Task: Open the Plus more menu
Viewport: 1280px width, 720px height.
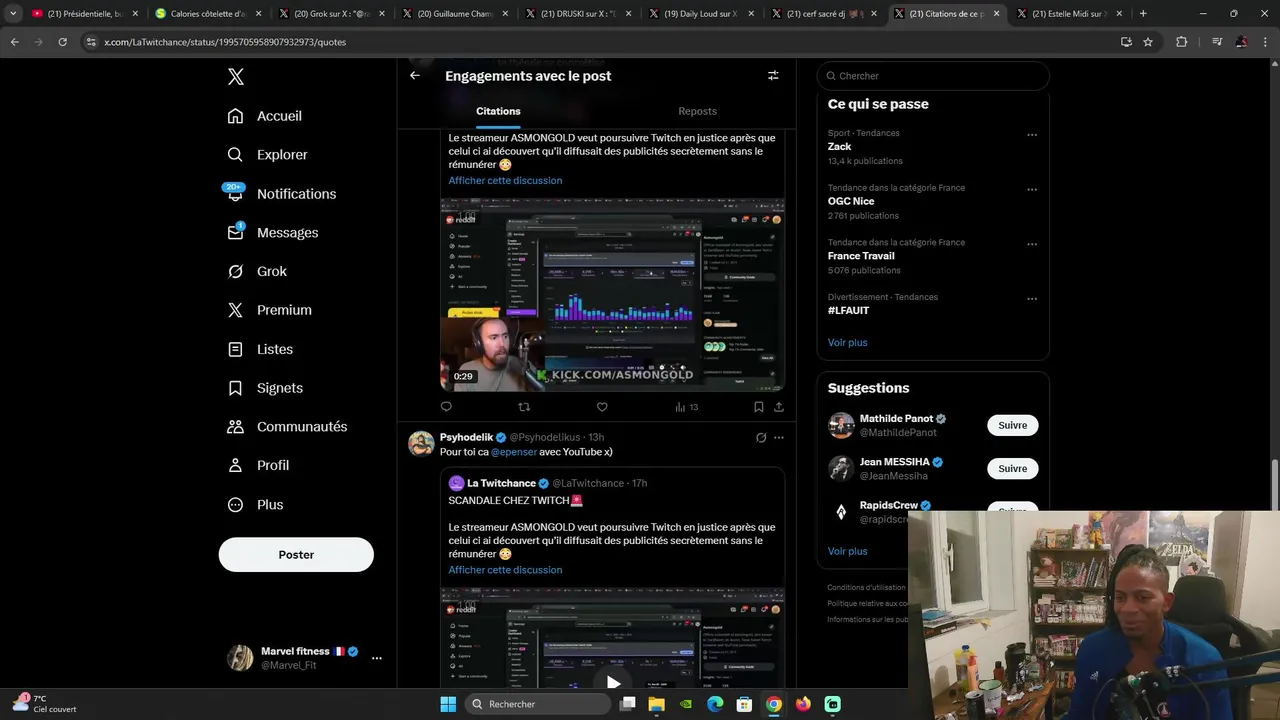Action: tap(255, 505)
